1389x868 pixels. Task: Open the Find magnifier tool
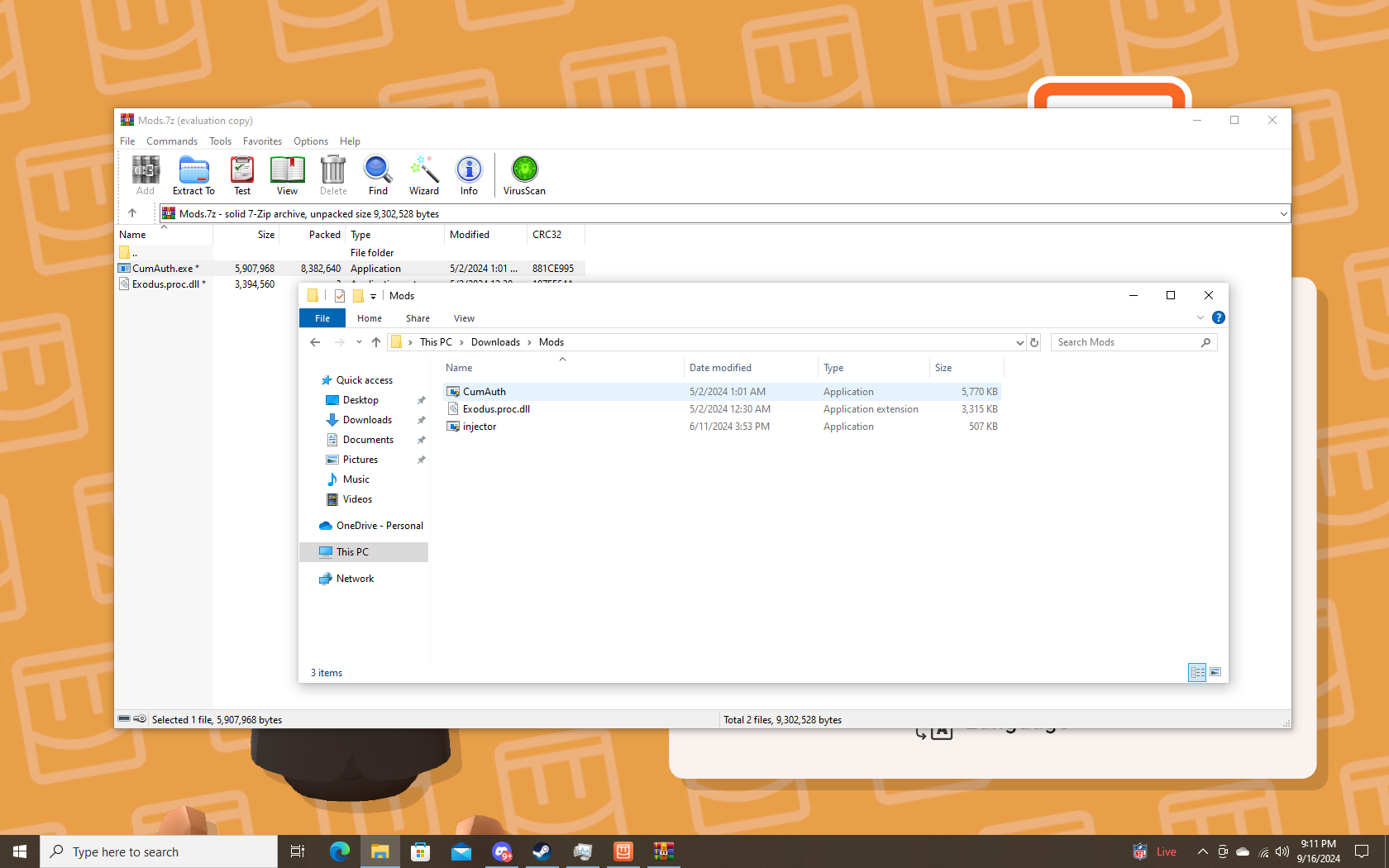click(x=378, y=175)
